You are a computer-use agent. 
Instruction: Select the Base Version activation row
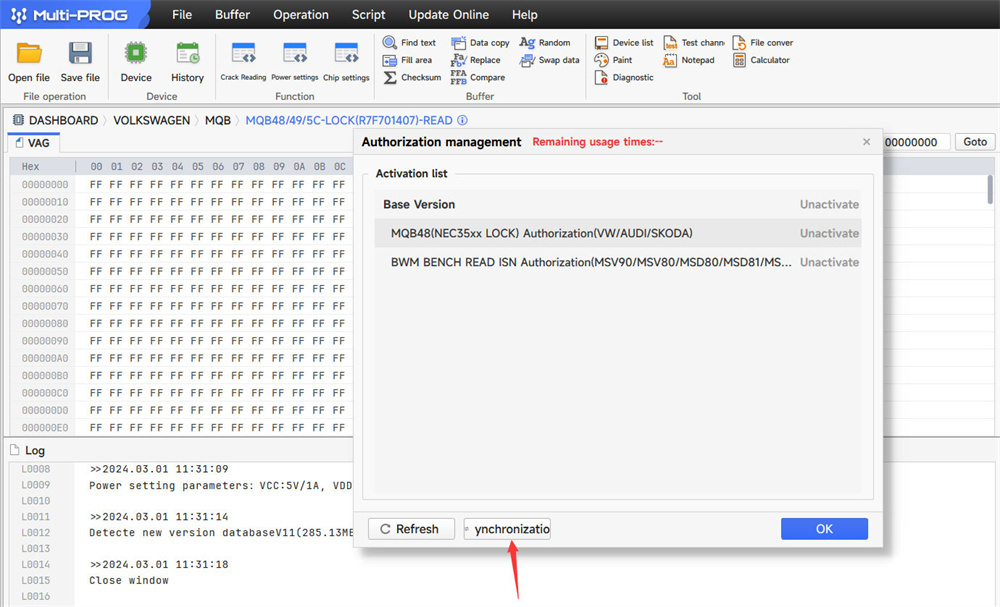[617, 204]
